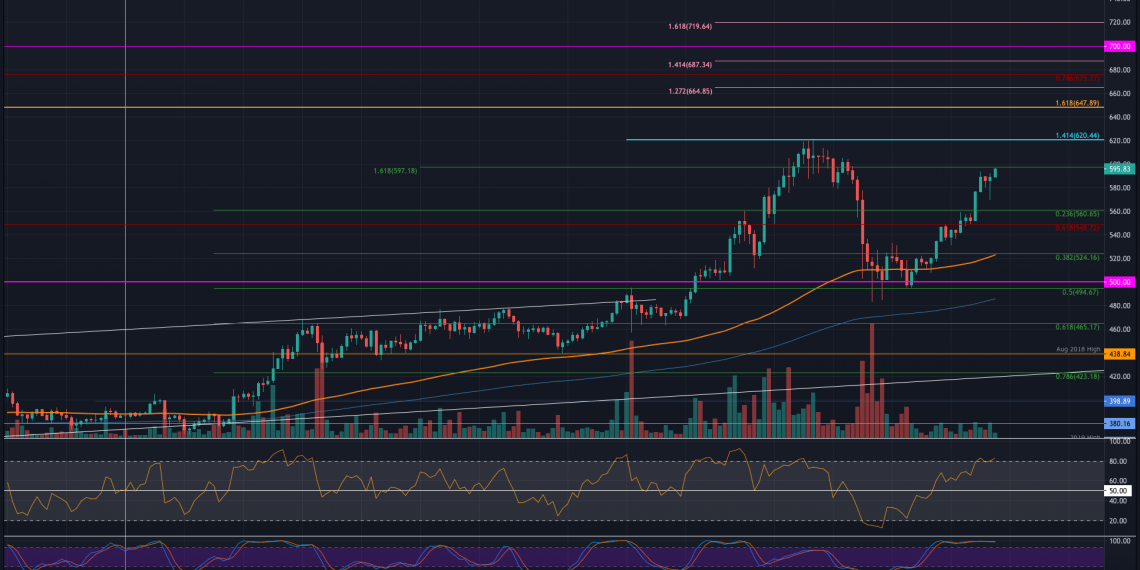Select the magenta 700.00 price axis label

(x=1118, y=46)
